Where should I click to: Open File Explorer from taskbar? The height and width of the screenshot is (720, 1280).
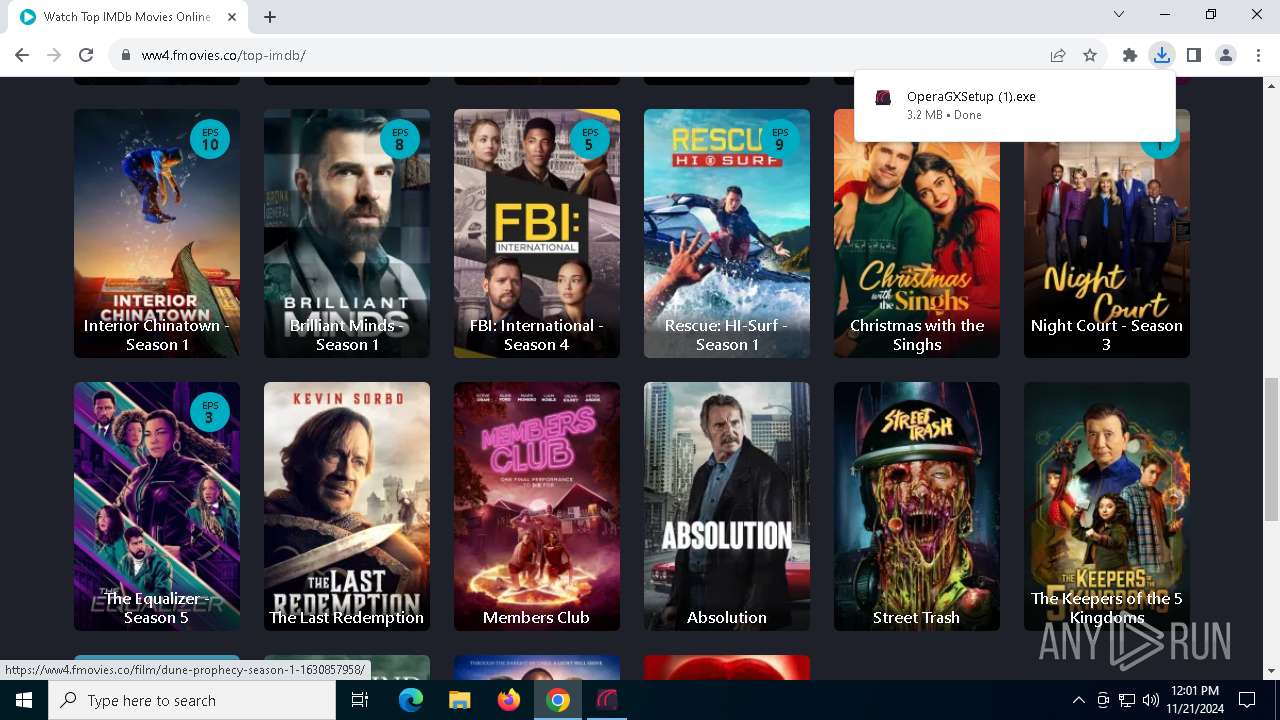pyautogui.click(x=460, y=700)
